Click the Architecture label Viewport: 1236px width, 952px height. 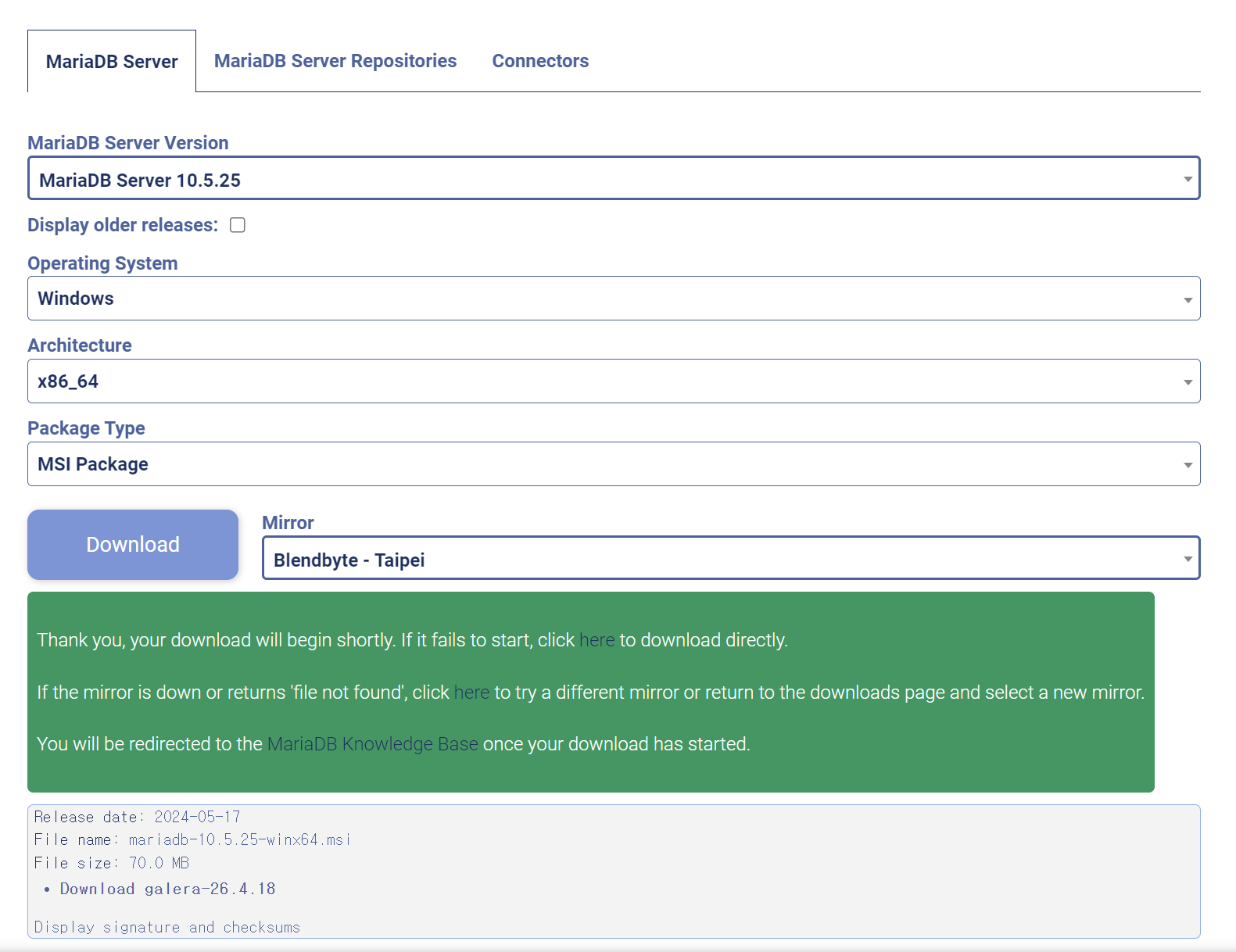point(80,345)
